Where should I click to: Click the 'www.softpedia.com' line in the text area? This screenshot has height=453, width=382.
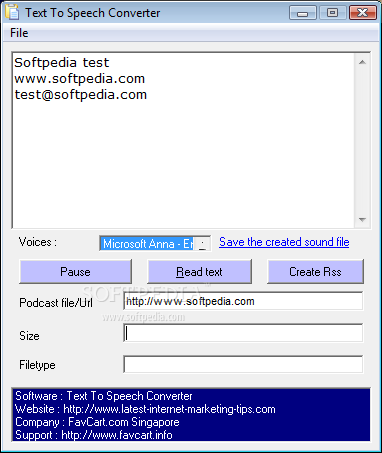pyautogui.click(x=80, y=79)
